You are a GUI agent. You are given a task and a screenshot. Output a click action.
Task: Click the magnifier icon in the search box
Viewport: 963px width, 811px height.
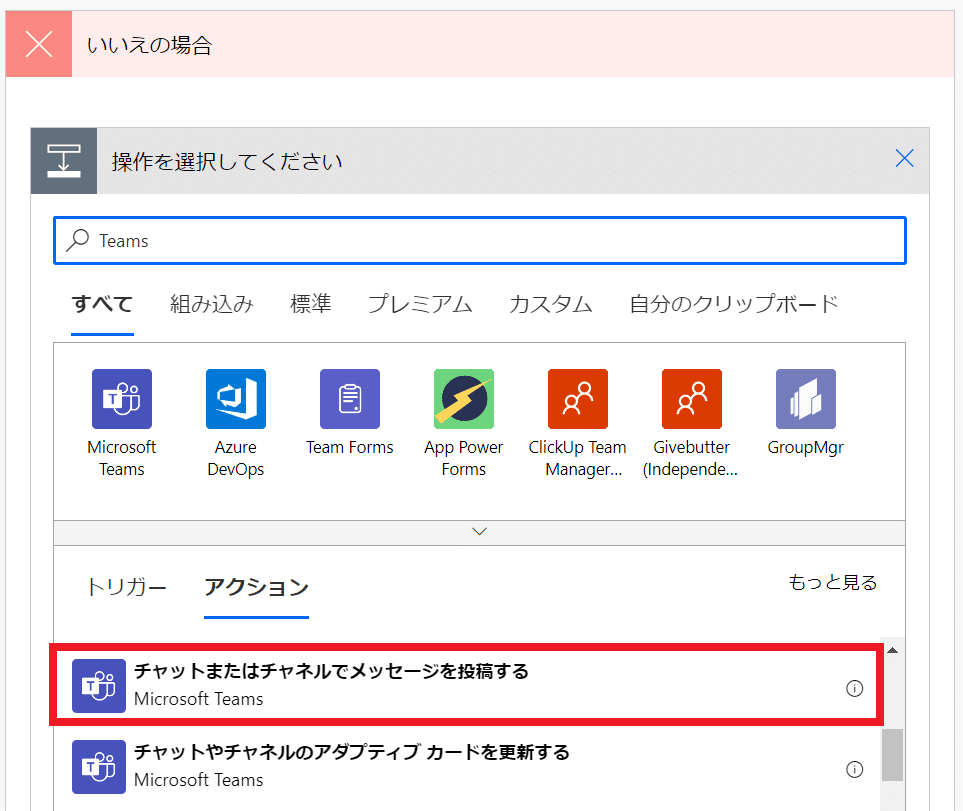[x=78, y=240]
